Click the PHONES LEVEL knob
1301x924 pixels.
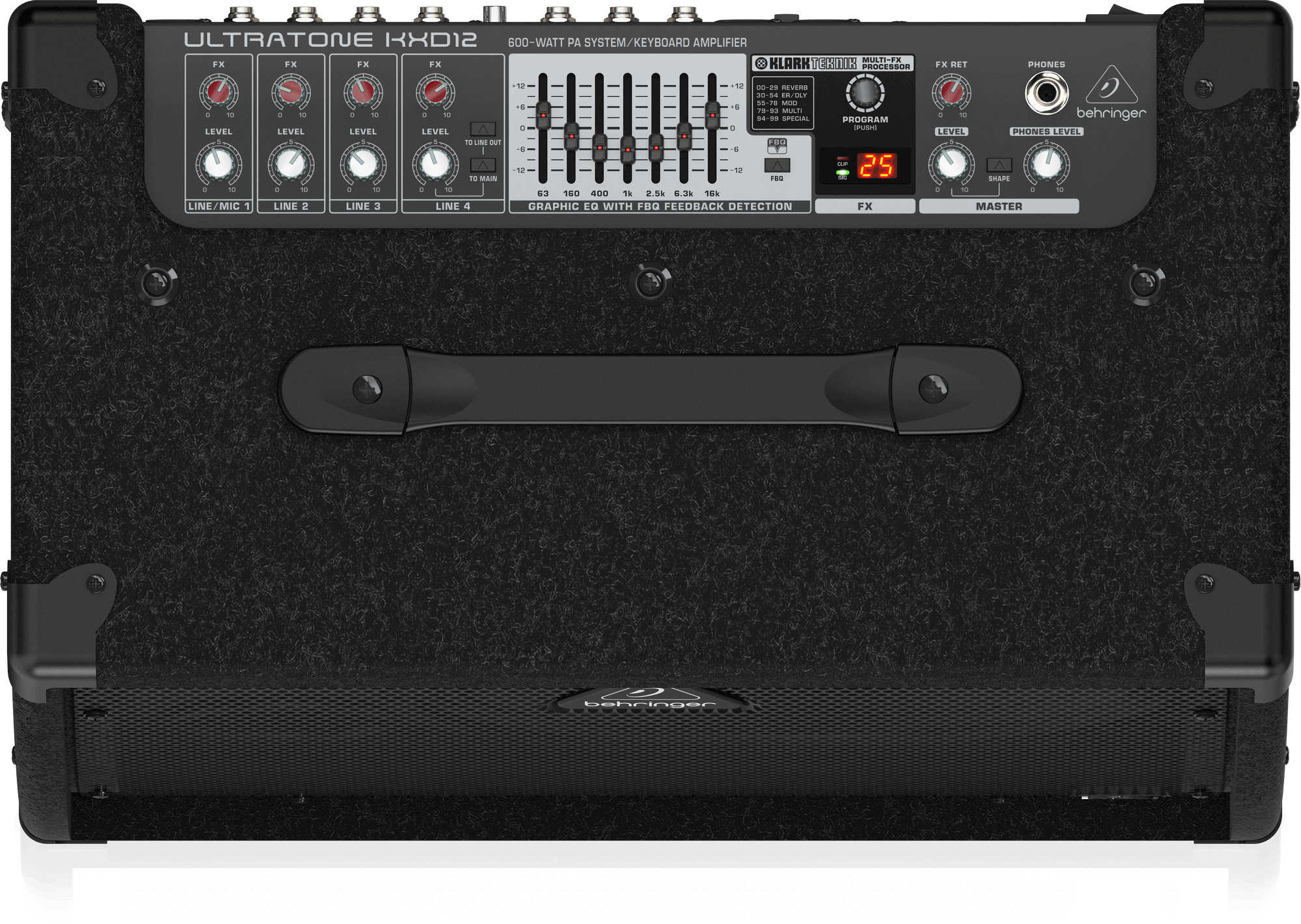[x=1047, y=164]
